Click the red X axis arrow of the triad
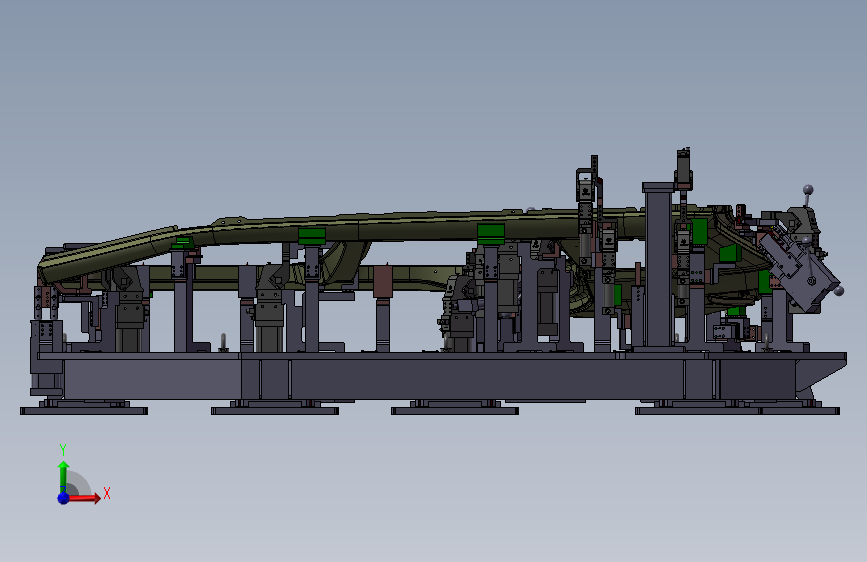This screenshot has width=867, height=562. coord(84,498)
